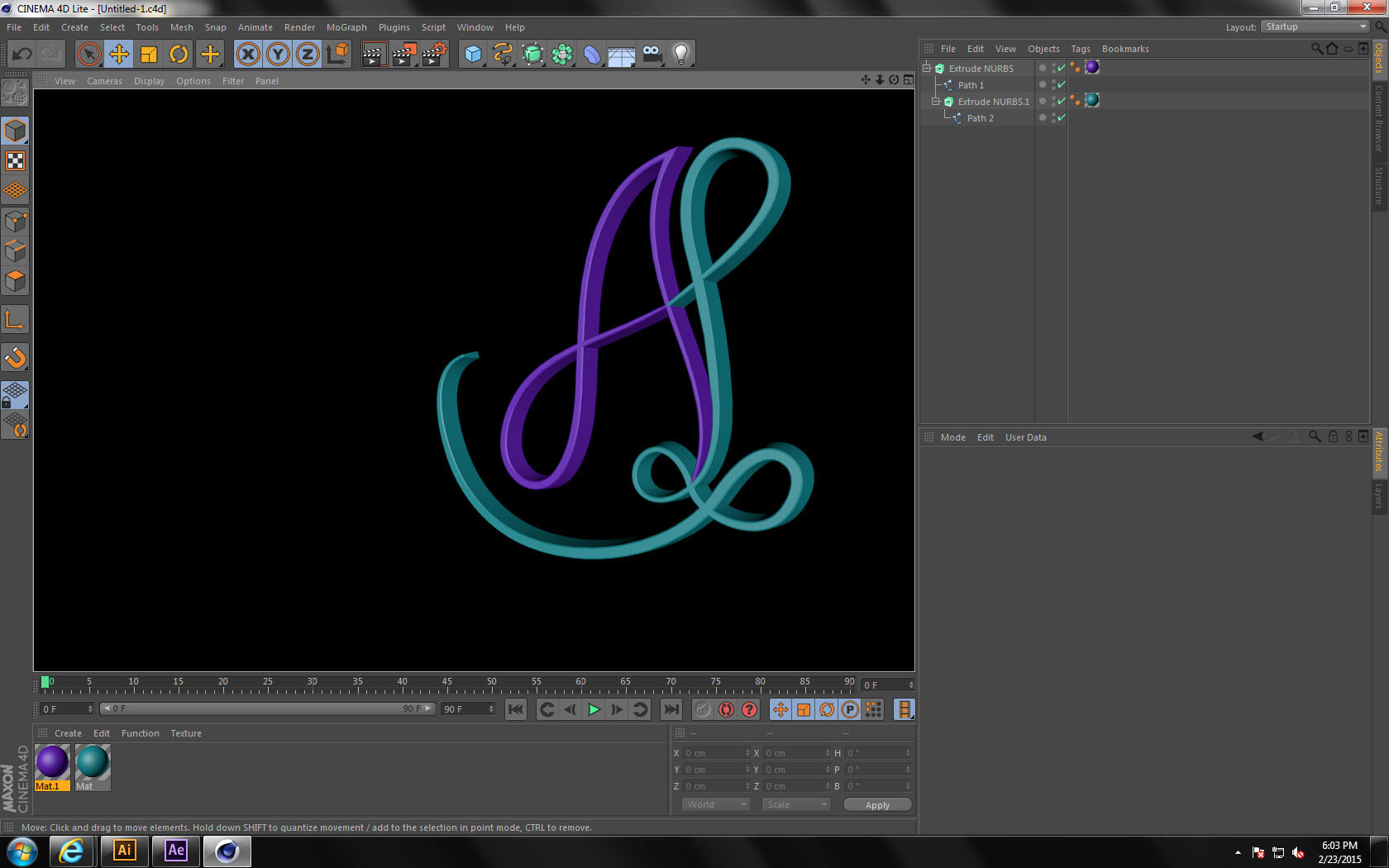Activate the Move tool in top toolbar
Screen dimensions: 1389x868
(119, 55)
